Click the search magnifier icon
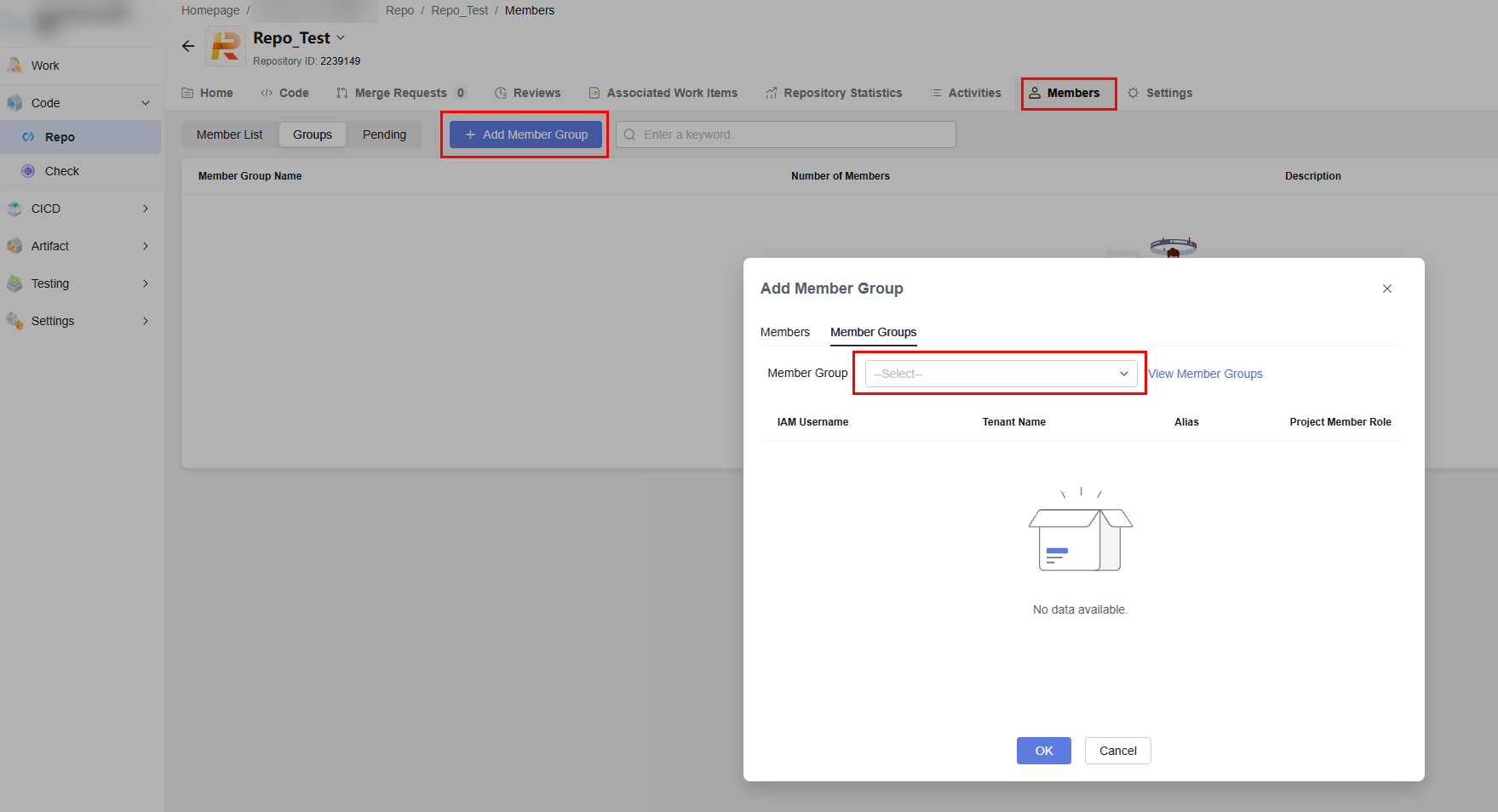This screenshot has width=1498, height=812. point(630,134)
